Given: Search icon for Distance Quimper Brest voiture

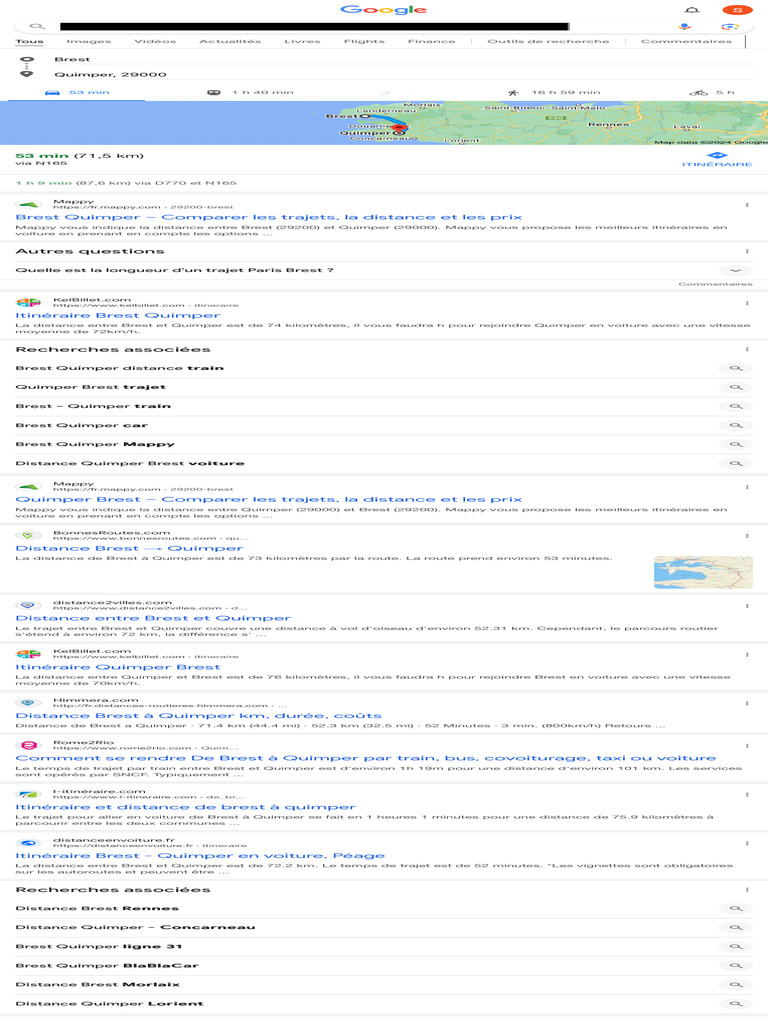Looking at the screenshot, I should click(736, 463).
